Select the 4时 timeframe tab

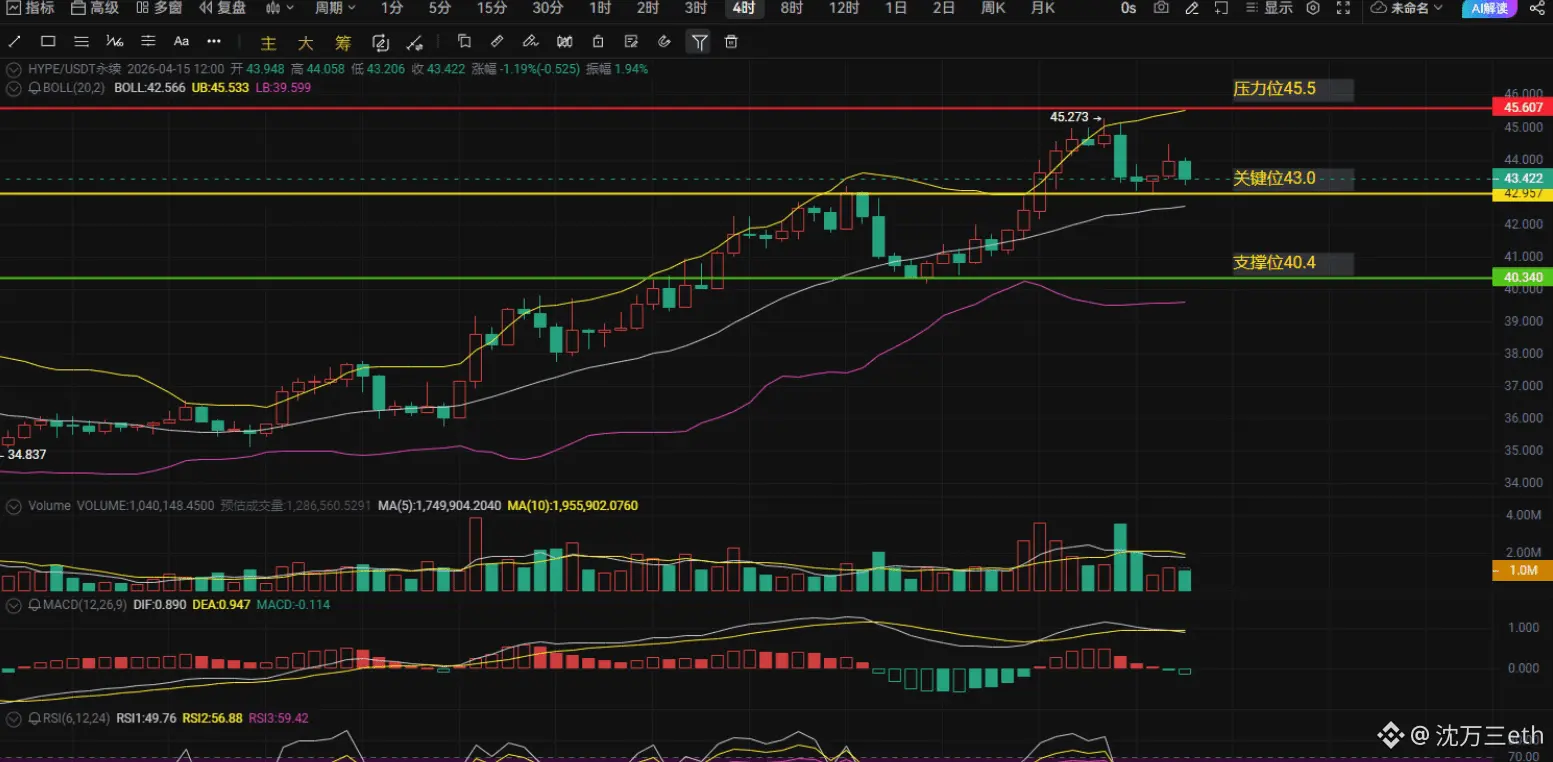pos(743,8)
